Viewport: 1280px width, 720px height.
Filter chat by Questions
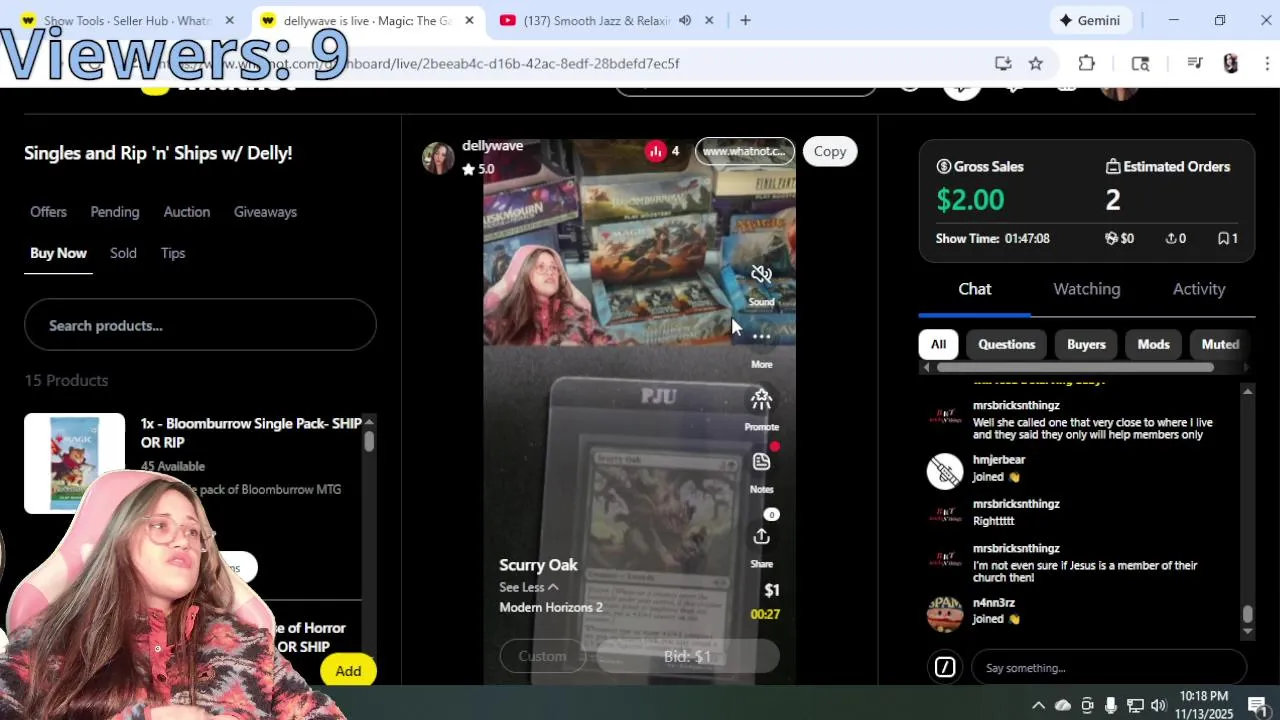[x=1006, y=344]
